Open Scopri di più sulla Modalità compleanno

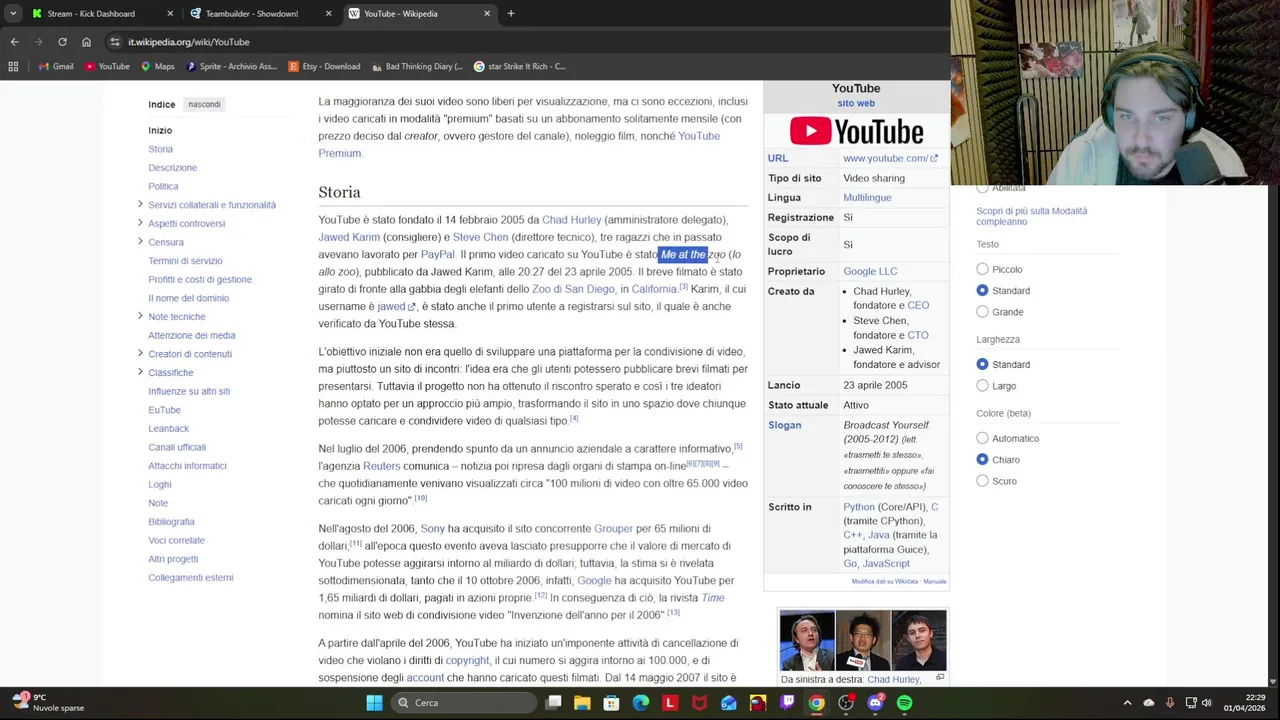click(1031, 216)
